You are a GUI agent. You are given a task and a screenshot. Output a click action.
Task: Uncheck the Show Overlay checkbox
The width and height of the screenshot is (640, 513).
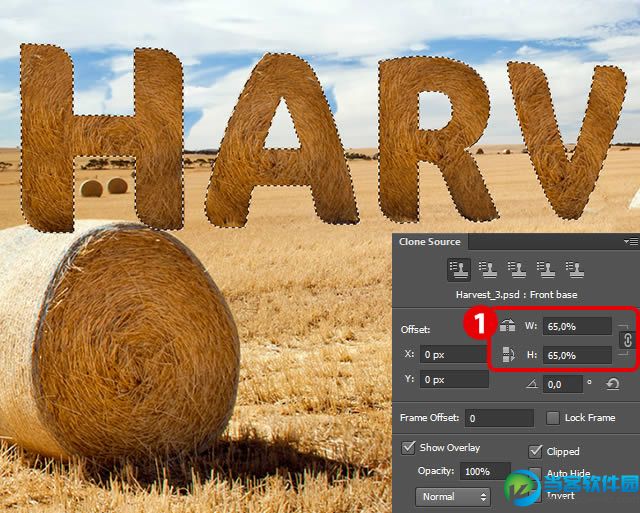click(x=408, y=447)
